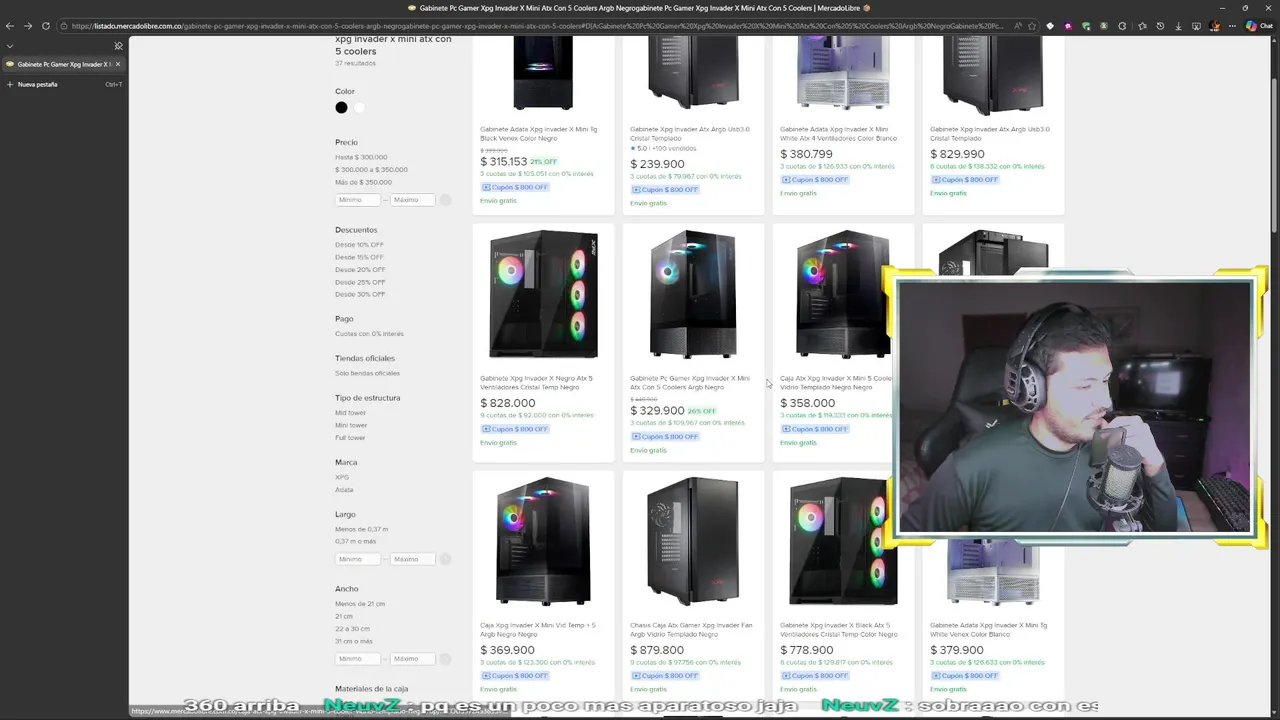The image size is (1280, 720).
Task: Go back with the browser back arrow
Action: click(x=10, y=26)
